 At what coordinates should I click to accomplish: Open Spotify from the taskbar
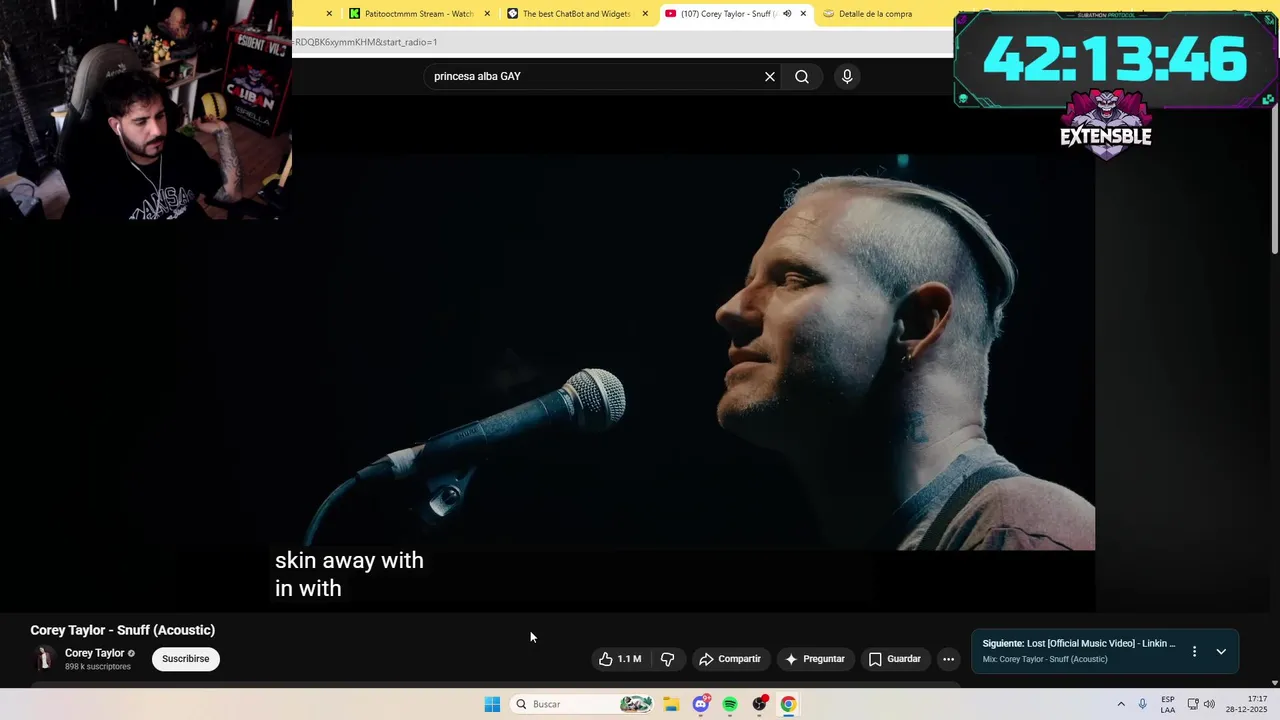(730, 704)
